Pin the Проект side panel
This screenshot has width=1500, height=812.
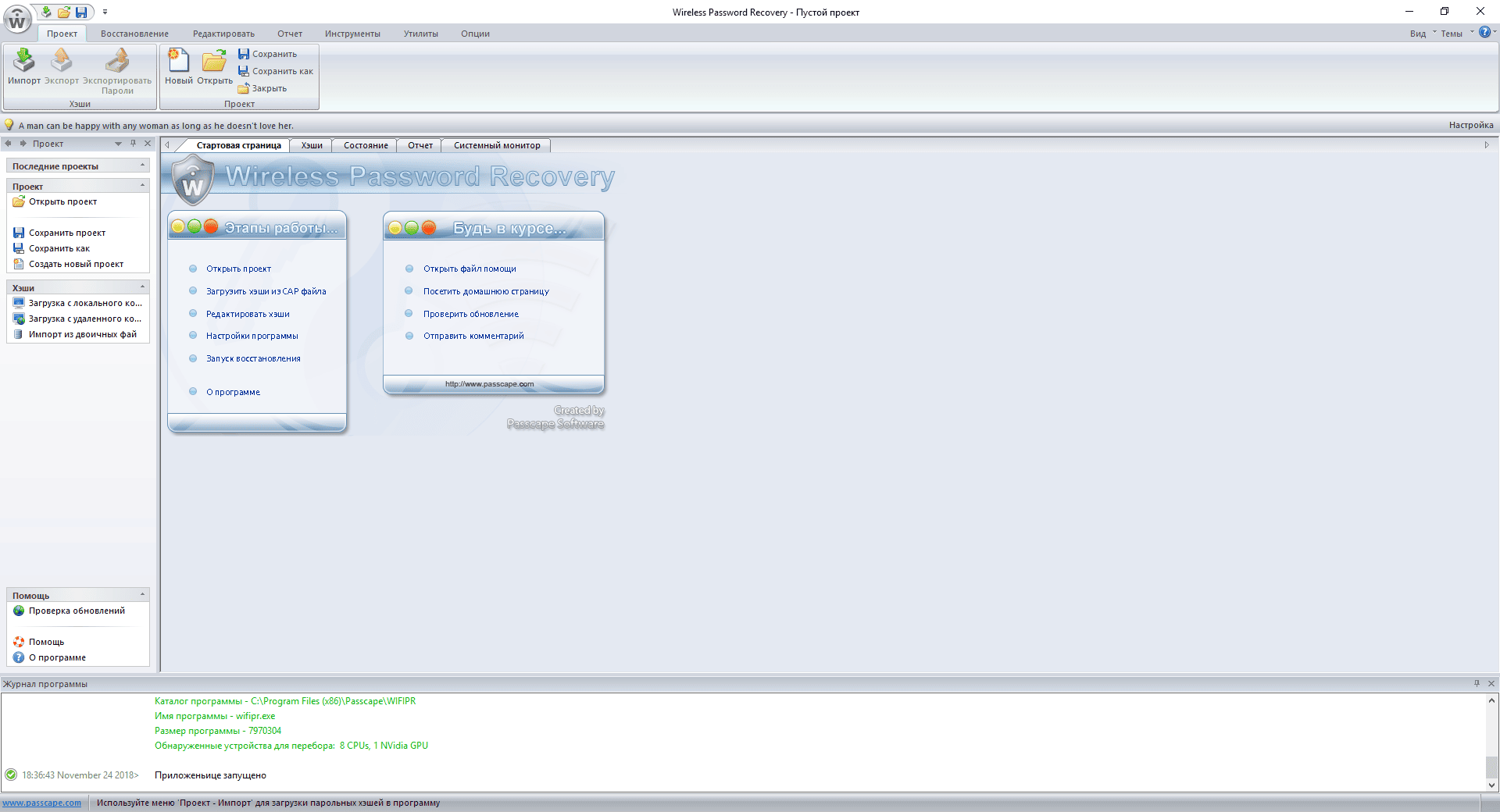(134, 144)
